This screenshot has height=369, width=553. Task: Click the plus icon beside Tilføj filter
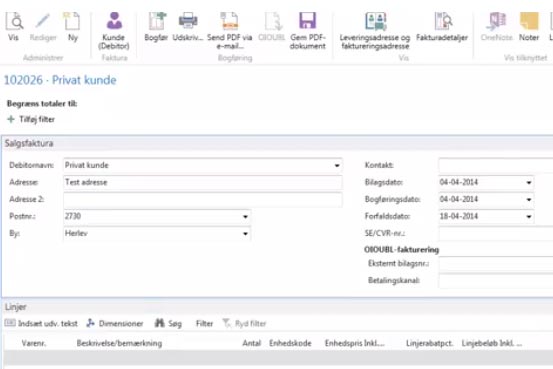click(x=11, y=119)
